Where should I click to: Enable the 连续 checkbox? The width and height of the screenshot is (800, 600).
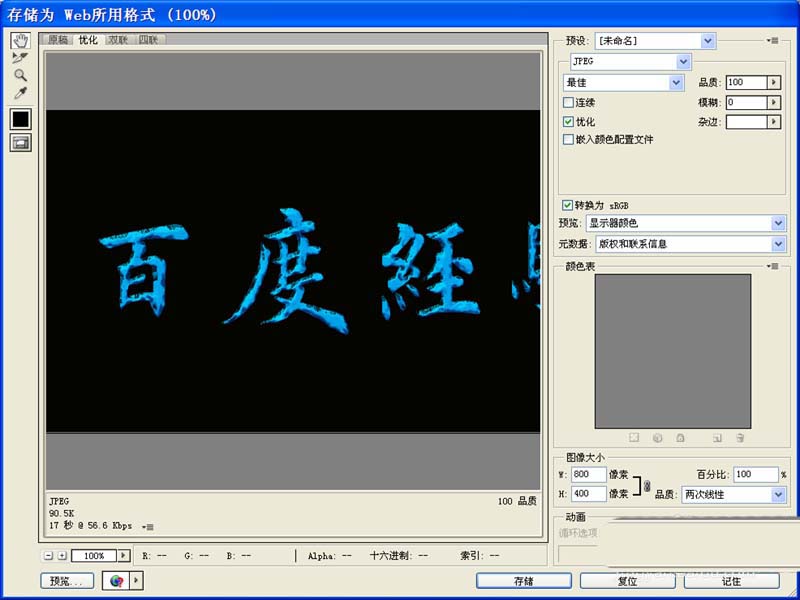[568, 103]
